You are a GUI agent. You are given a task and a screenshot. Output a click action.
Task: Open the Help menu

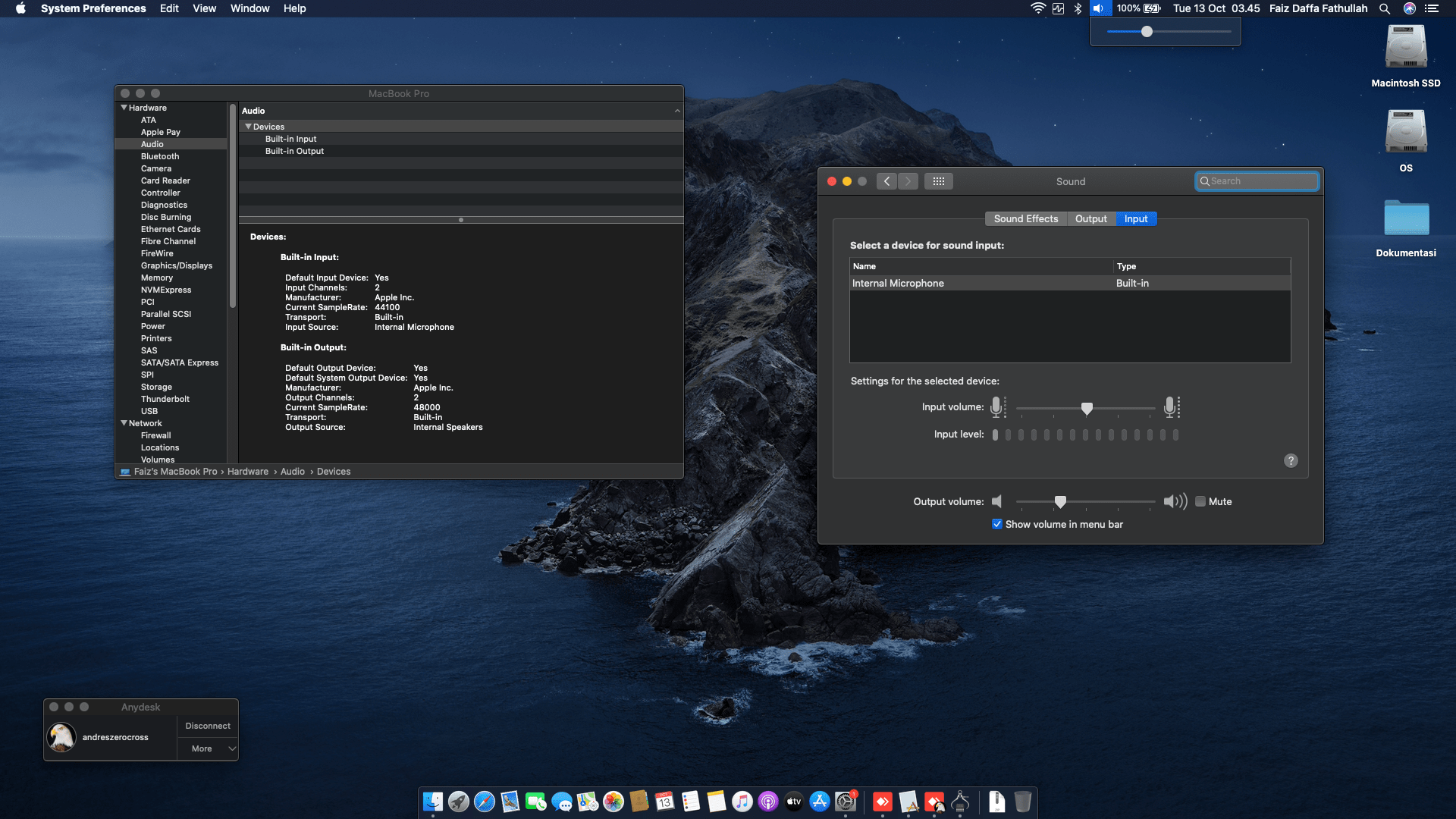tap(294, 8)
